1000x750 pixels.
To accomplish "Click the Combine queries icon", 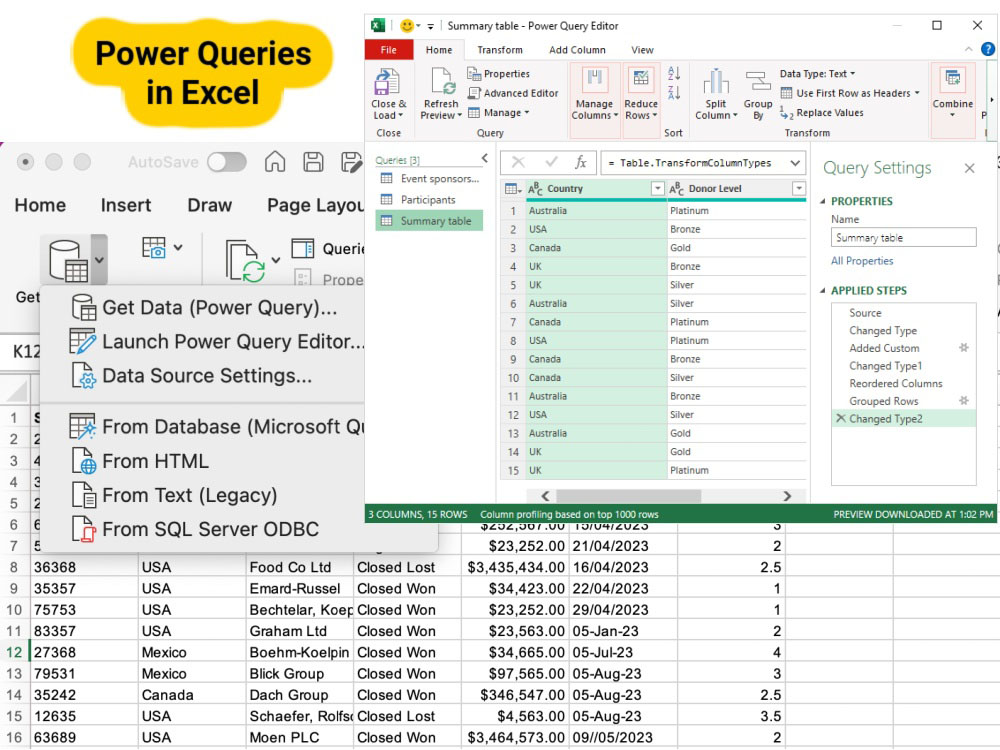I will pos(953,80).
